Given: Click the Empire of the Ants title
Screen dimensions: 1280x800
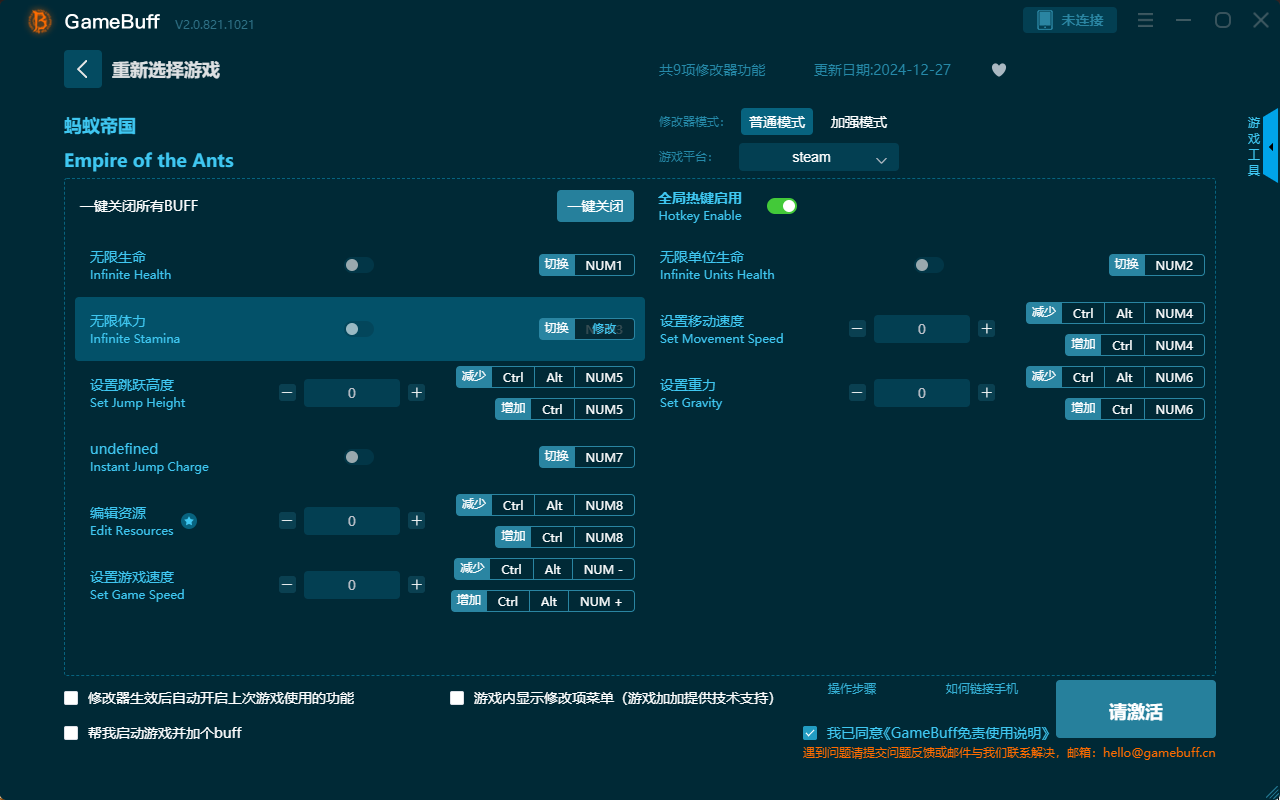Looking at the screenshot, I should 149,161.
